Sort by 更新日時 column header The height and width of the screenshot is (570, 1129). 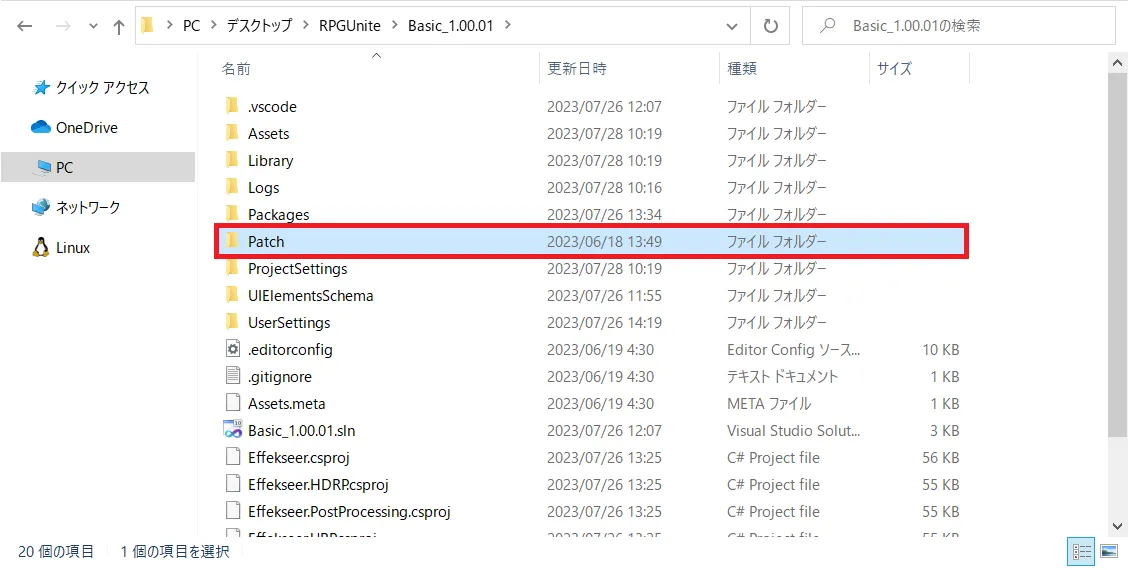577,69
